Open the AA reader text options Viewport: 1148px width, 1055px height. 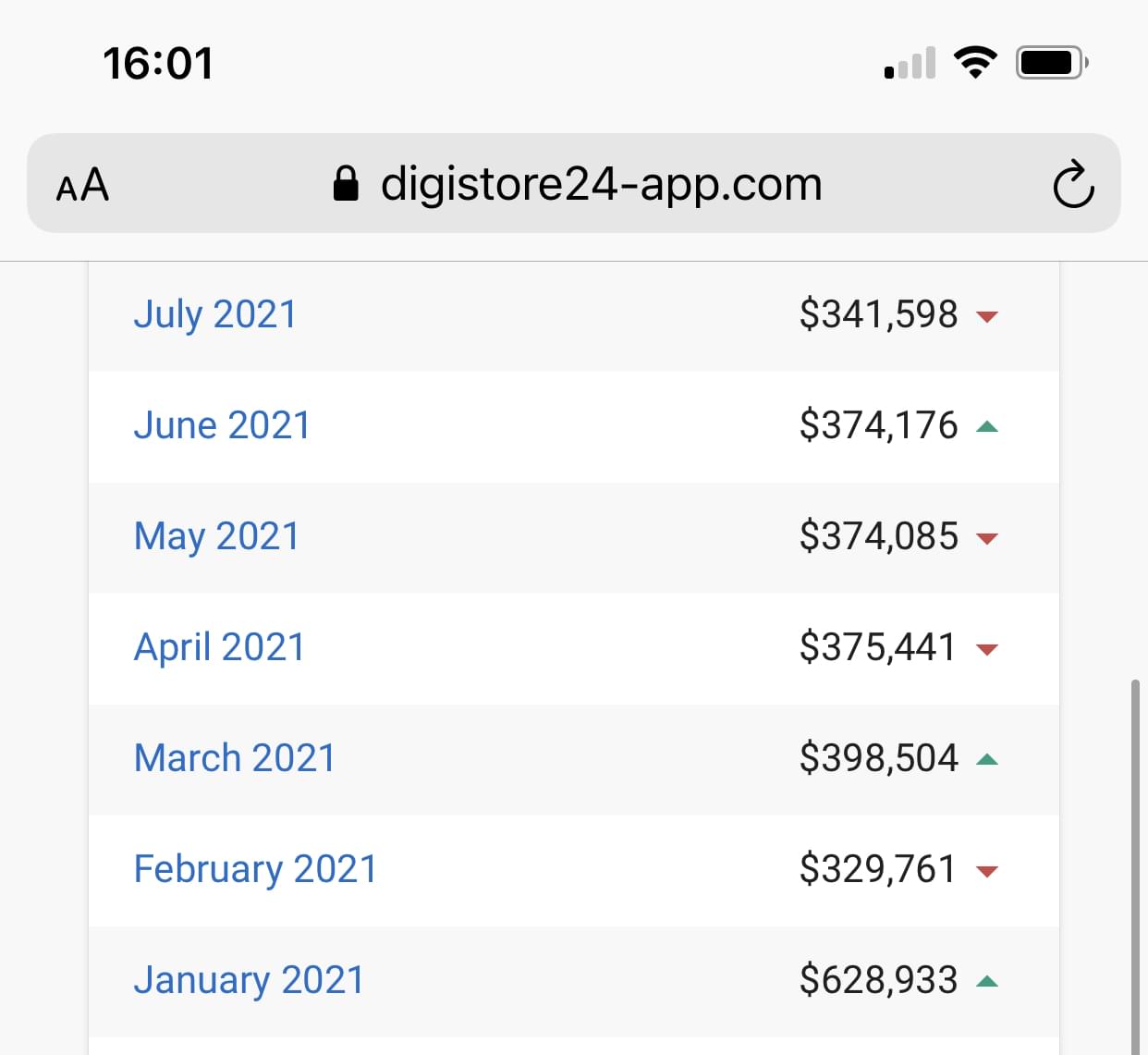(x=82, y=185)
